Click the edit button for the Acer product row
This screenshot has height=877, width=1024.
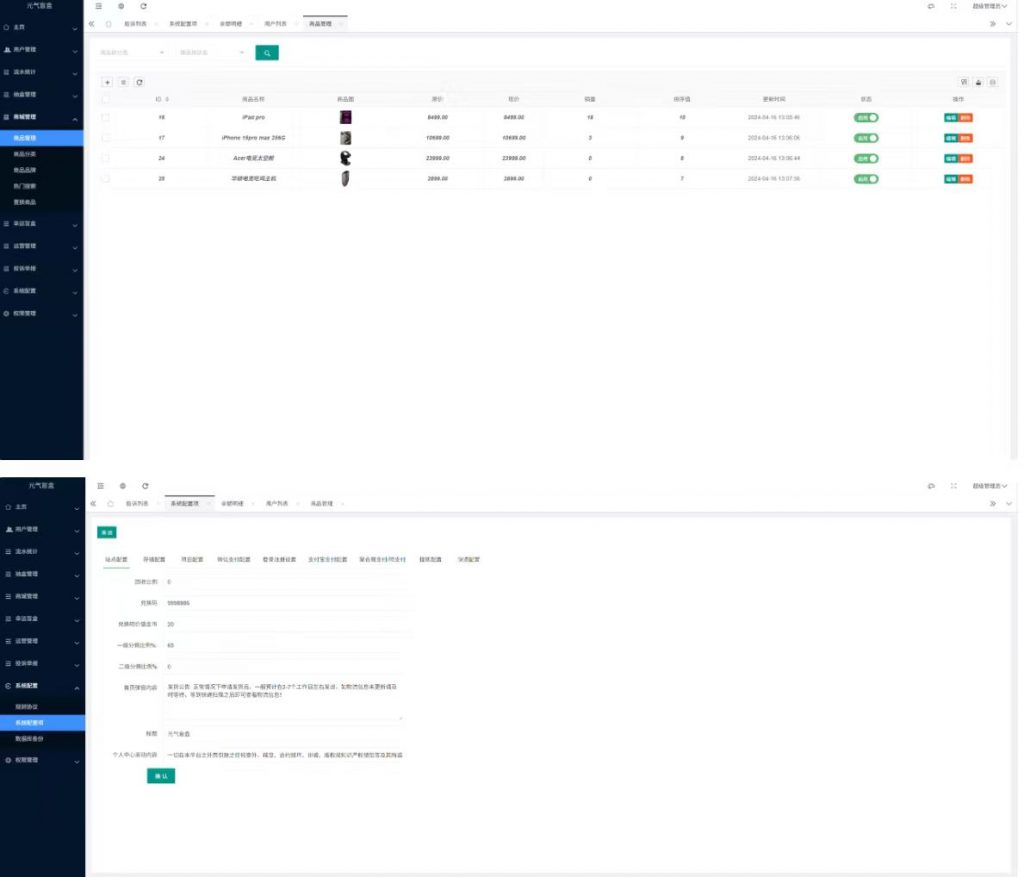point(950,159)
